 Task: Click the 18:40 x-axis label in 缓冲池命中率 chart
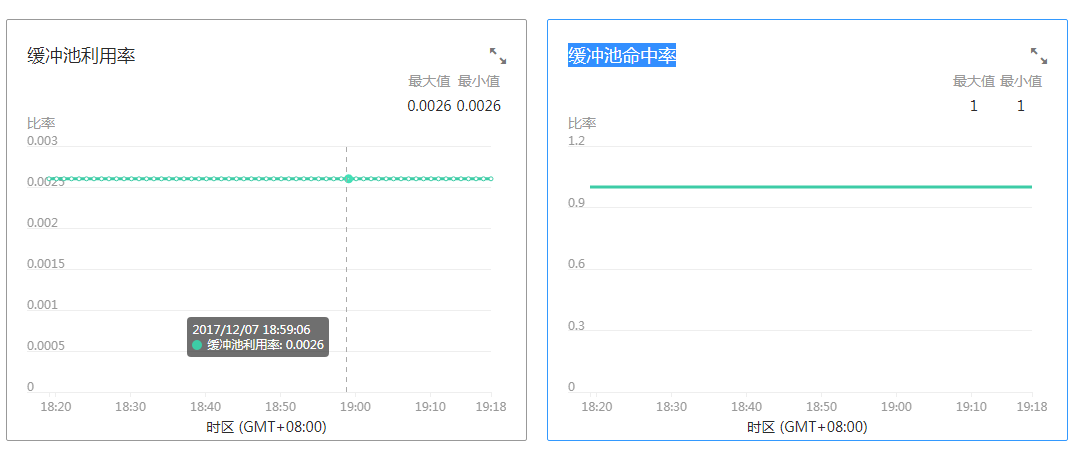747,407
